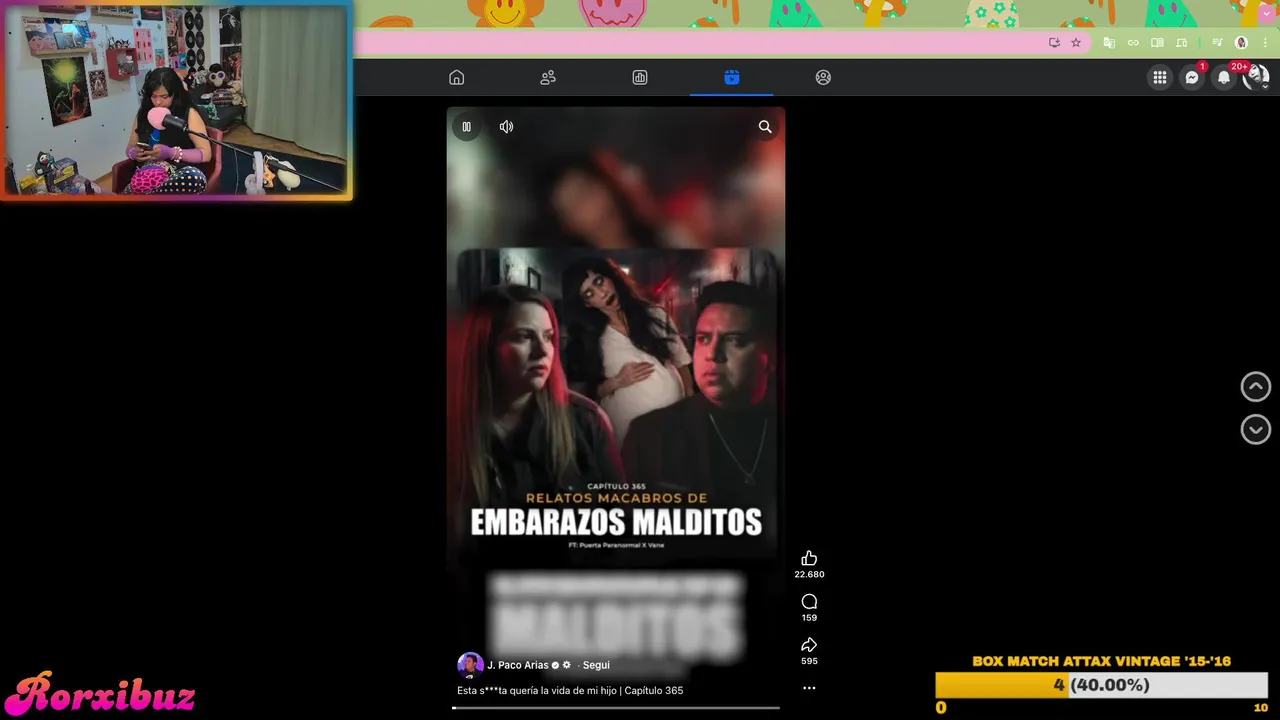Open the Chrome profile avatar
Viewport: 1280px width, 720px height.
[1241, 42]
